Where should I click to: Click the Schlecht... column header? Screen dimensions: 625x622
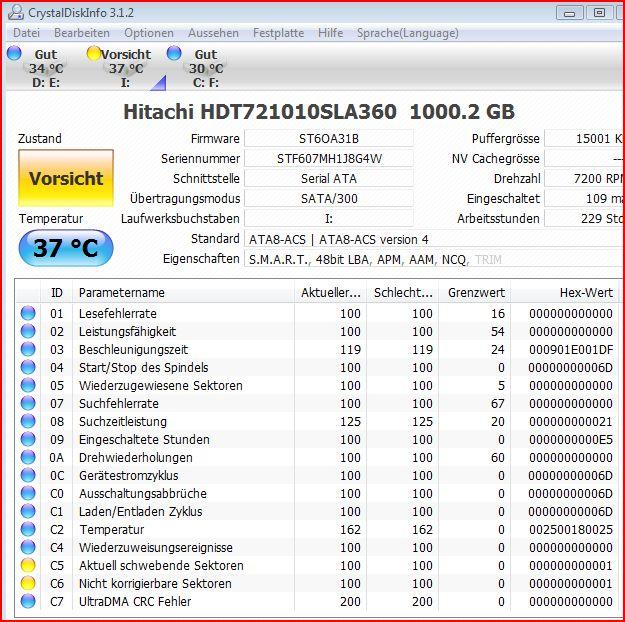tap(403, 293)
